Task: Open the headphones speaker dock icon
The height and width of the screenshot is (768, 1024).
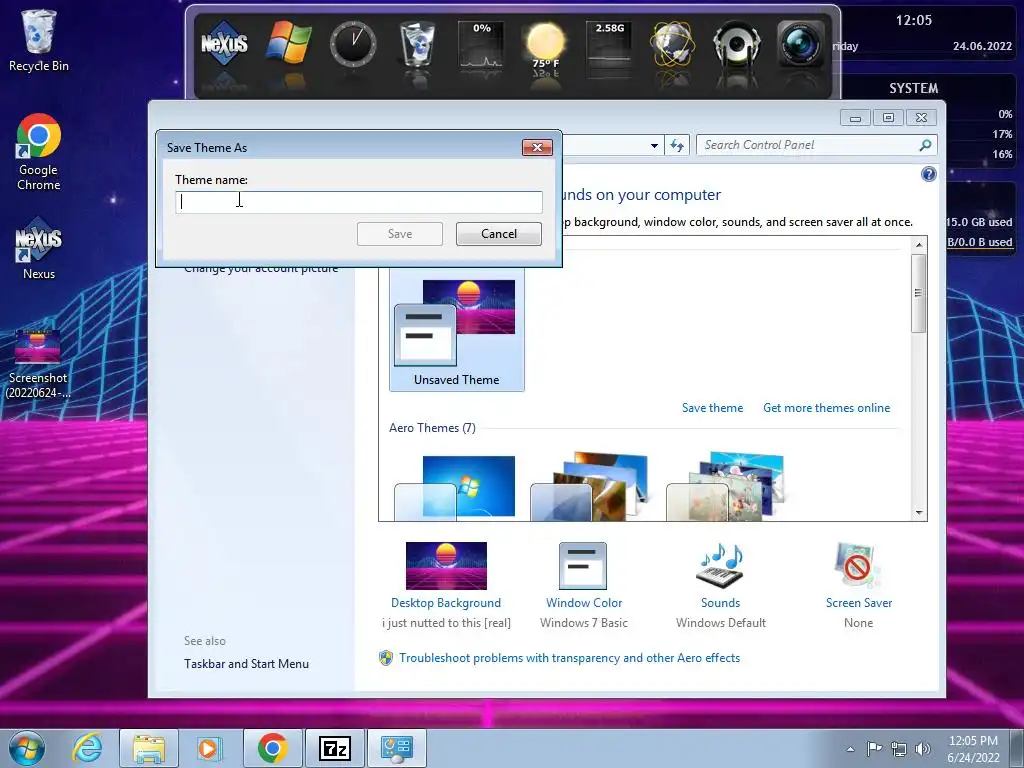Action: pyautogui.click(x=737, y=44)
